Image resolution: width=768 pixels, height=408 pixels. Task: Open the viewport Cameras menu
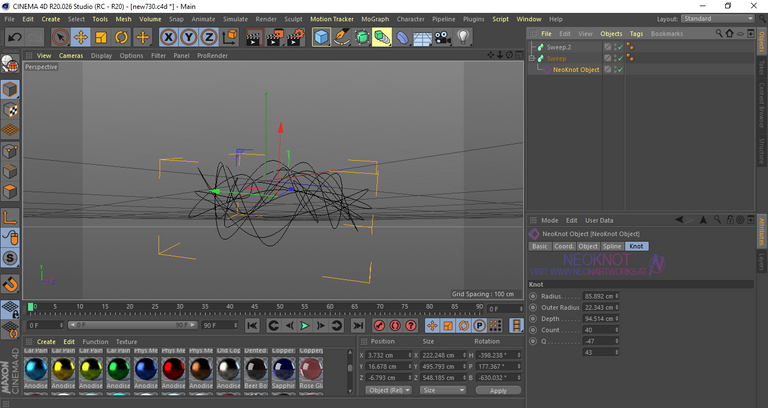[71, 55]
